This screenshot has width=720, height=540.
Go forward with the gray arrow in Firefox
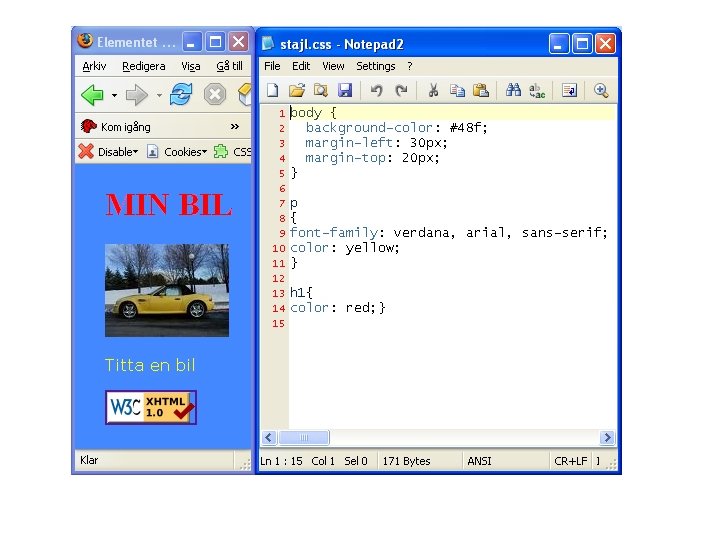(136, 95)
